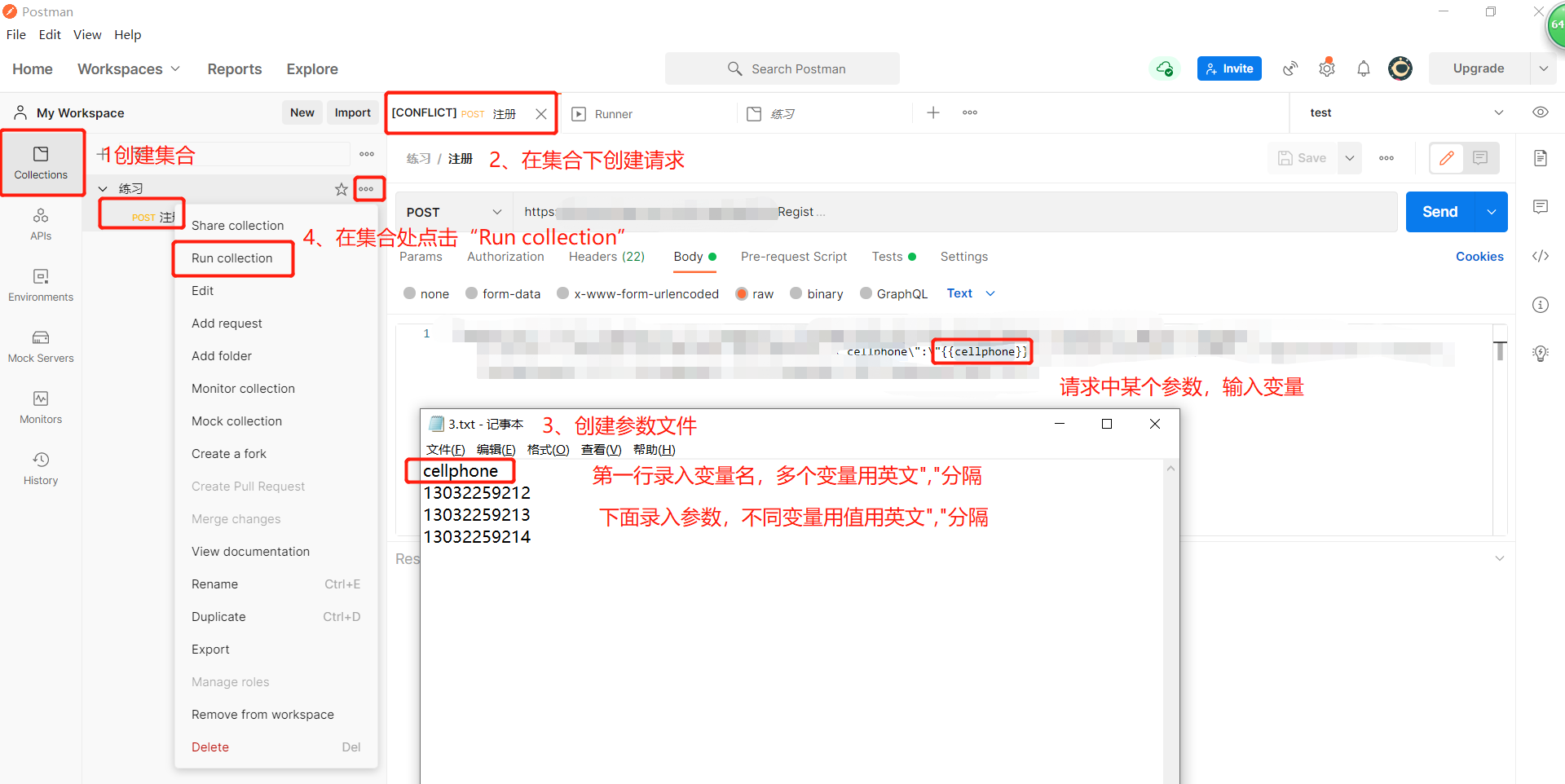This screenshot has width=1565, height=784.
Task: Click the lightbulb icon in right sidebar
Action: coord(1541,354)
